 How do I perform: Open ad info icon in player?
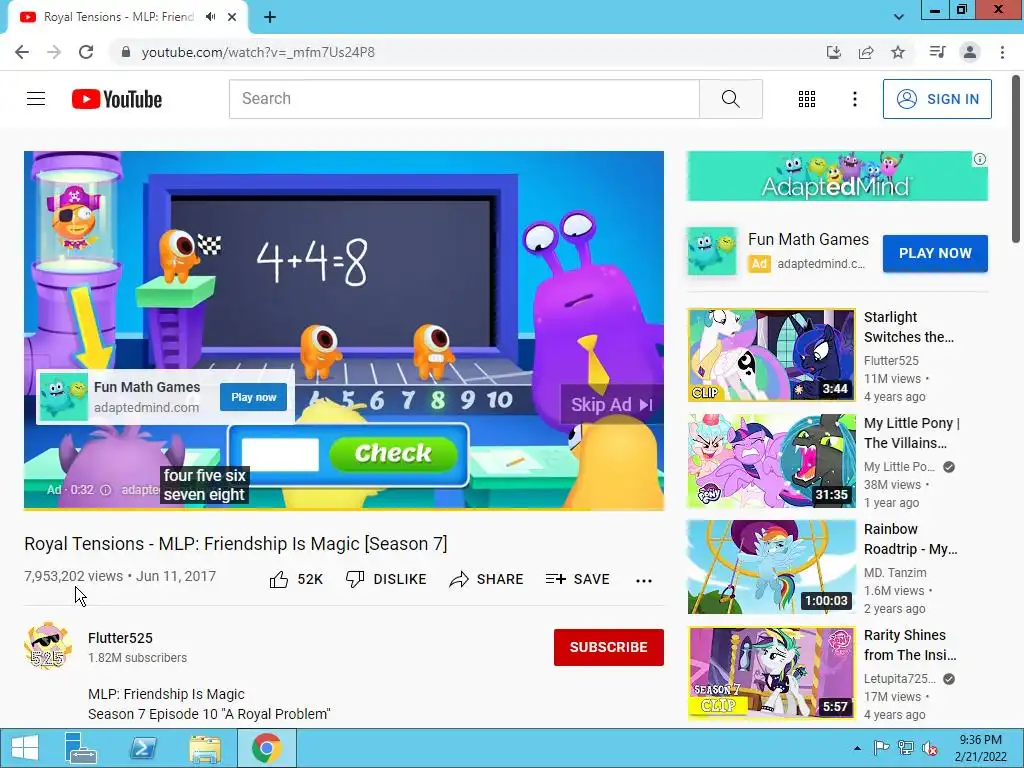105,490
